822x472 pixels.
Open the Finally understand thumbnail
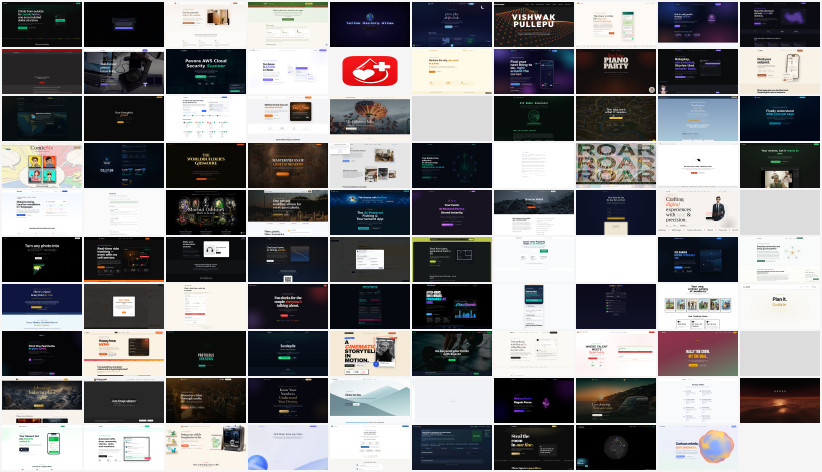coord(780,119)
